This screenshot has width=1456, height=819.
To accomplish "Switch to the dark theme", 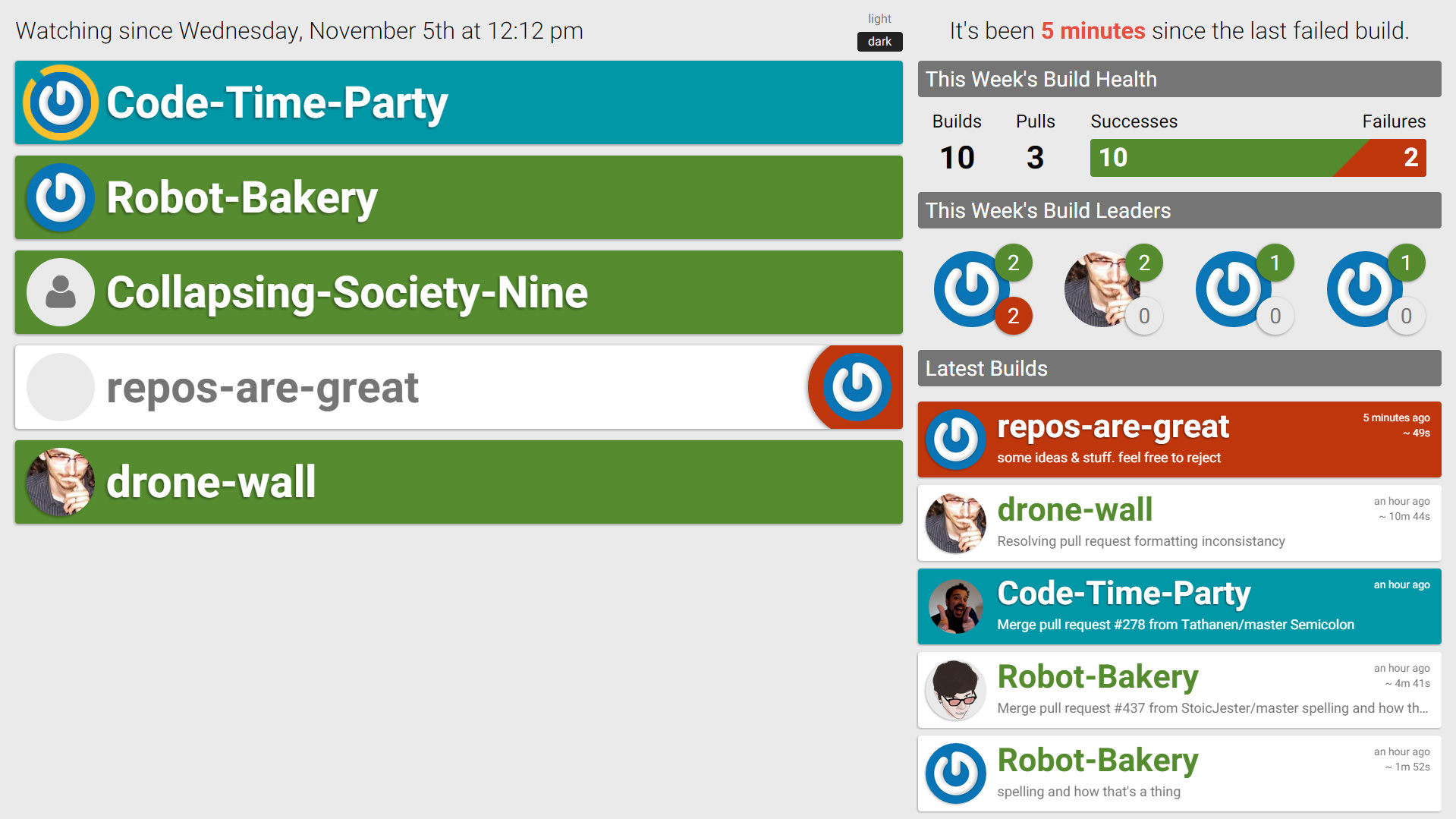I will coord(879,42).
